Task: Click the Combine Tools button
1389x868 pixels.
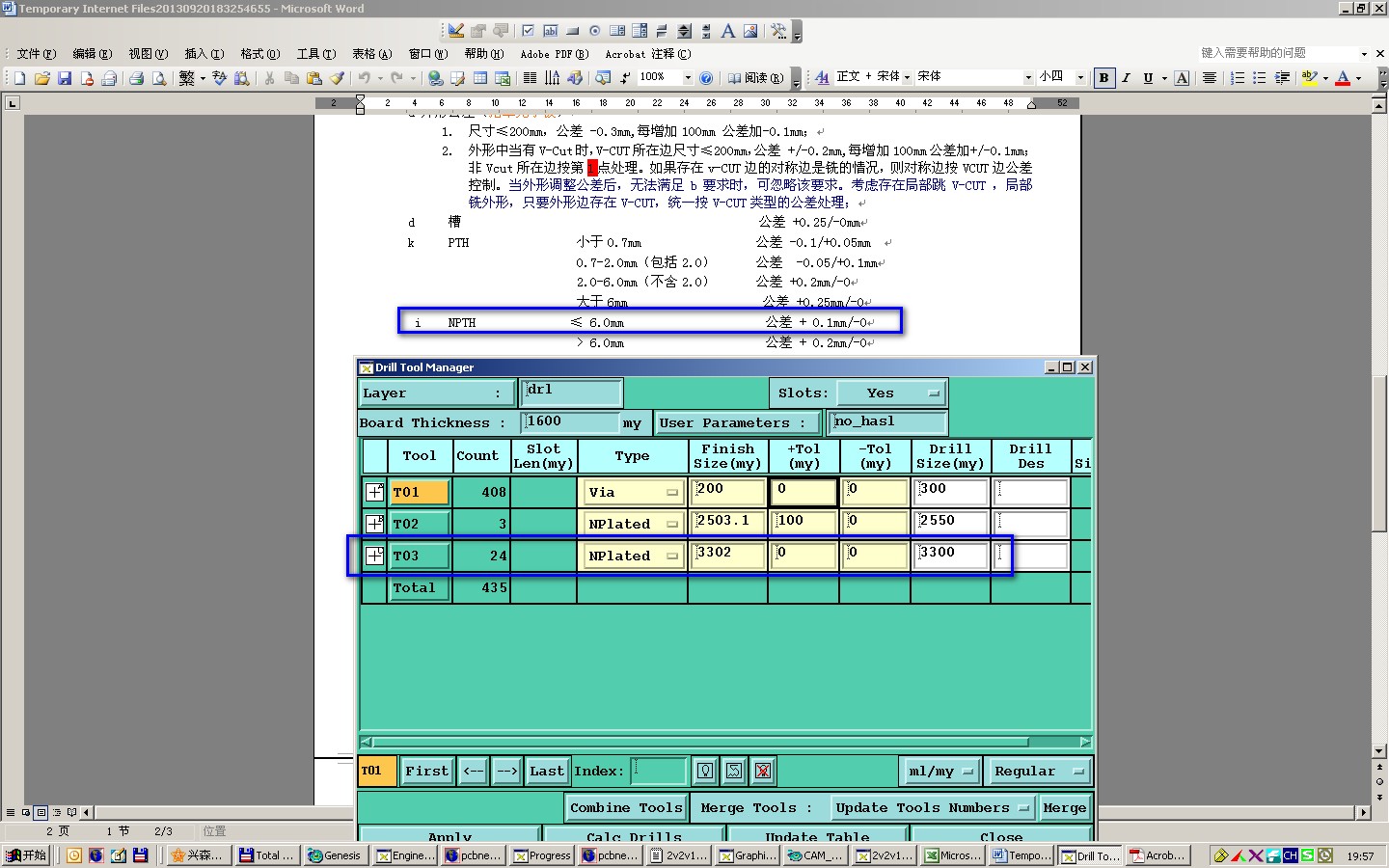Action: pos(626,808)
